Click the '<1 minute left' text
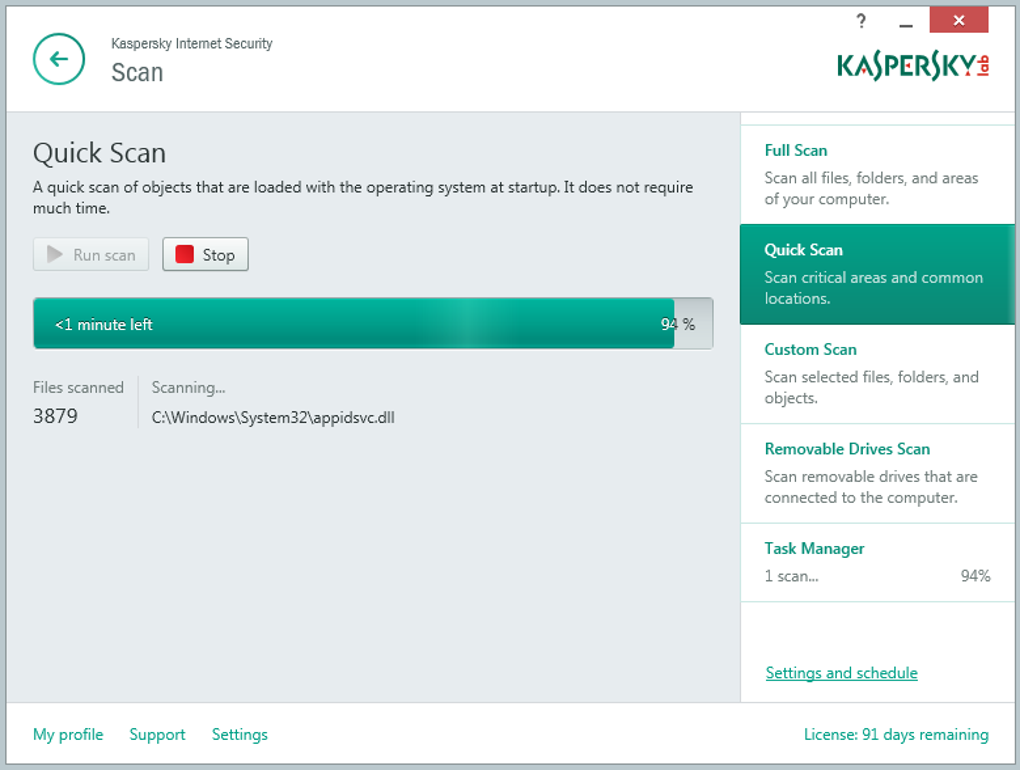 pos(104,325)
